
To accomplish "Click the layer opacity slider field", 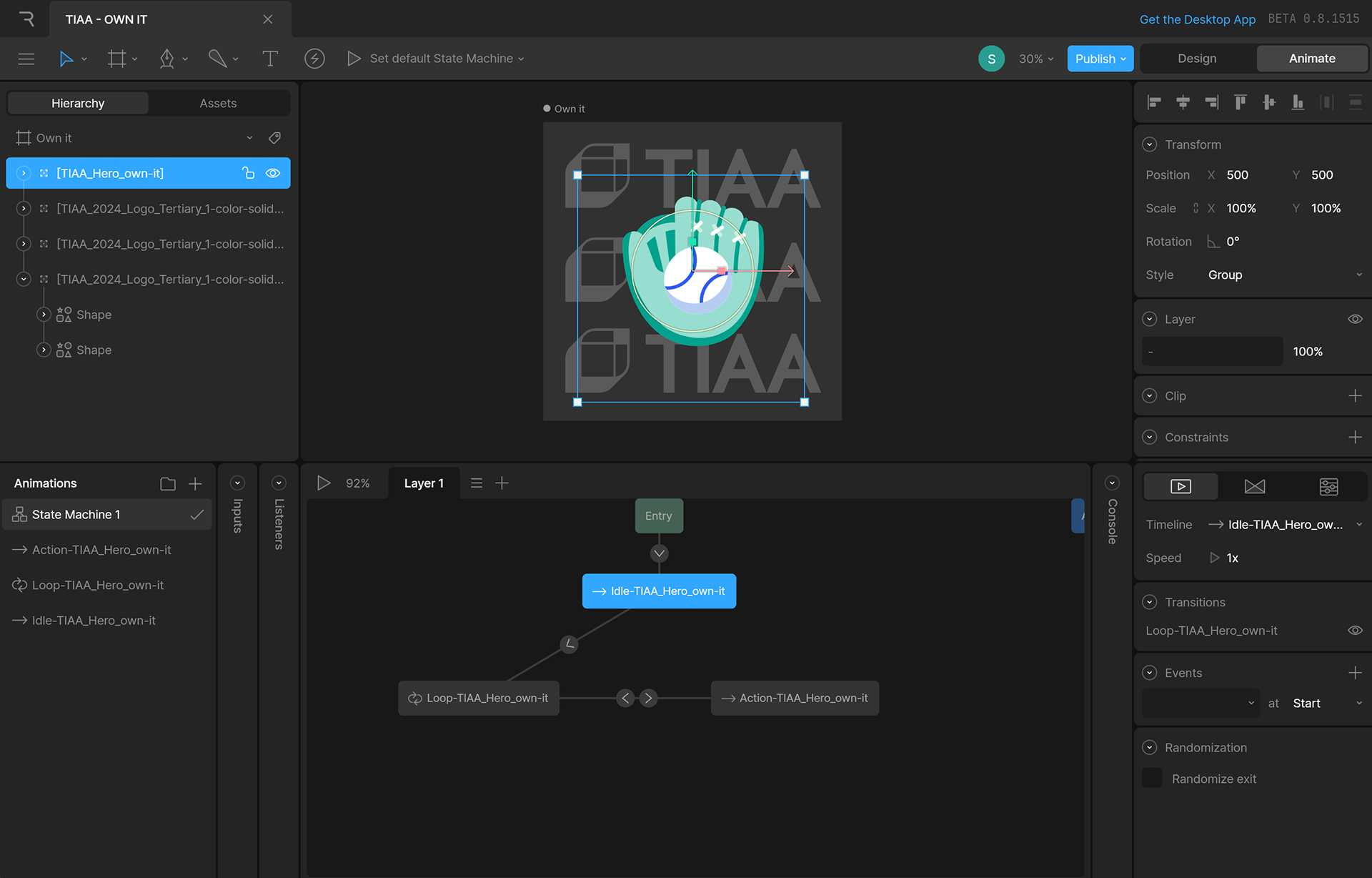I will [x=1212, y=352].
